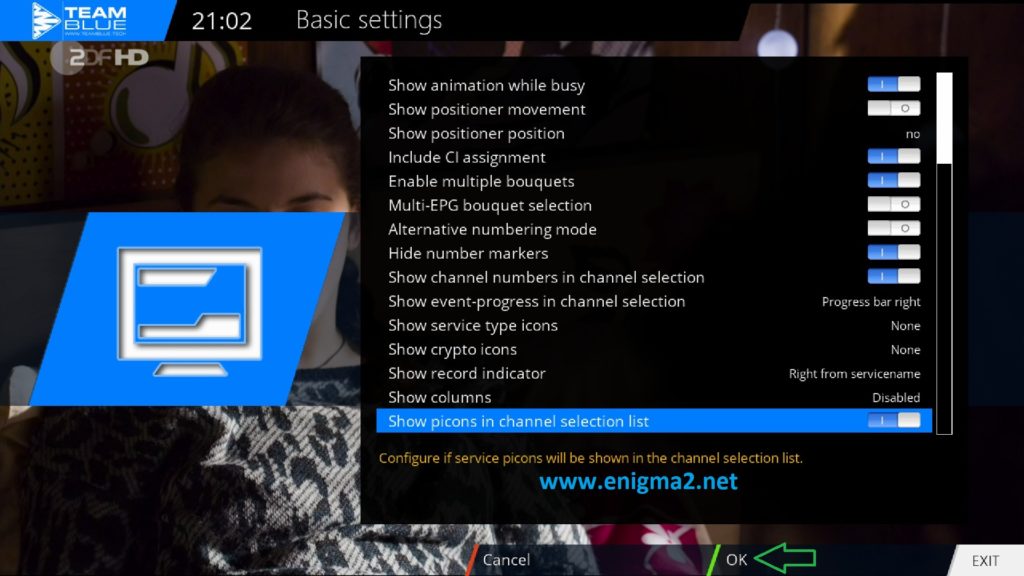Disable Hide number markers
1024x576 pixels.
click(896, 252)
